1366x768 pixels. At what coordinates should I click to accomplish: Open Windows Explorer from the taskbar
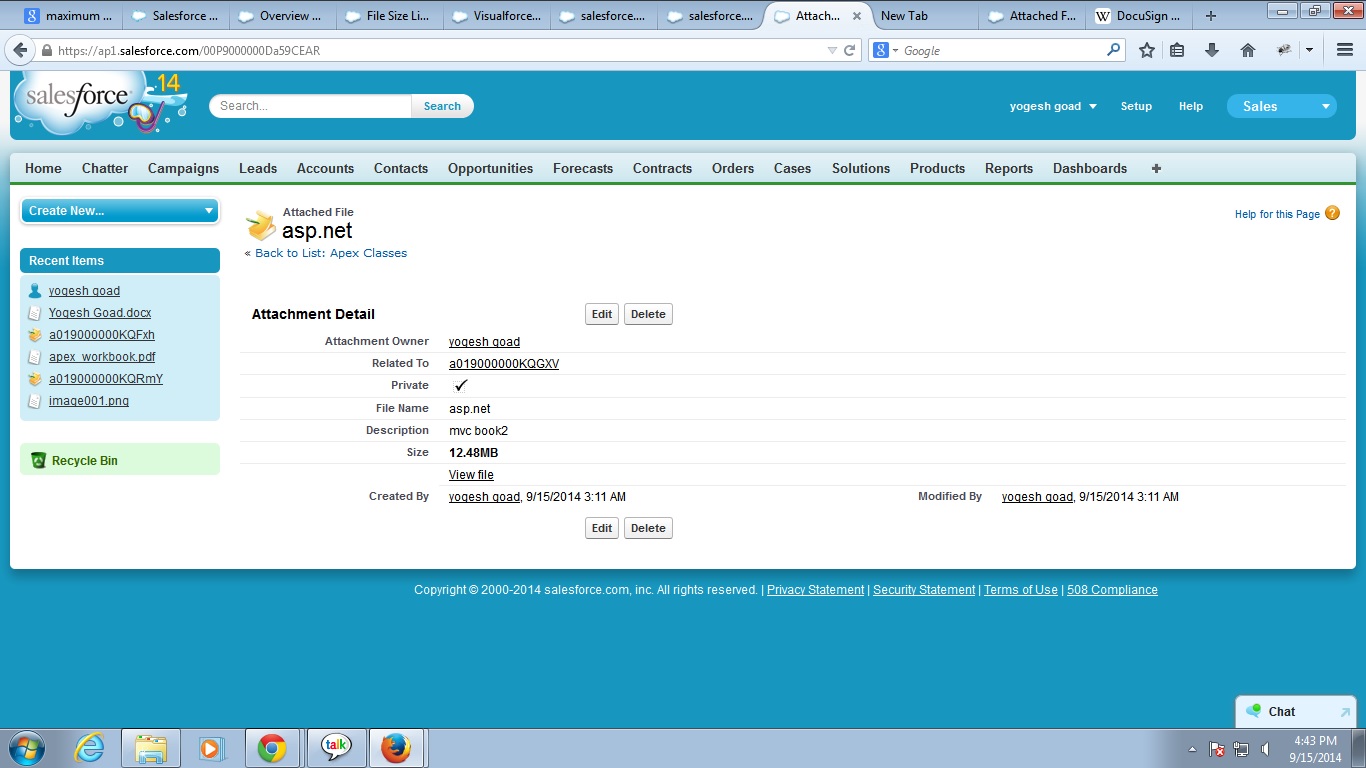click(151, 748)
